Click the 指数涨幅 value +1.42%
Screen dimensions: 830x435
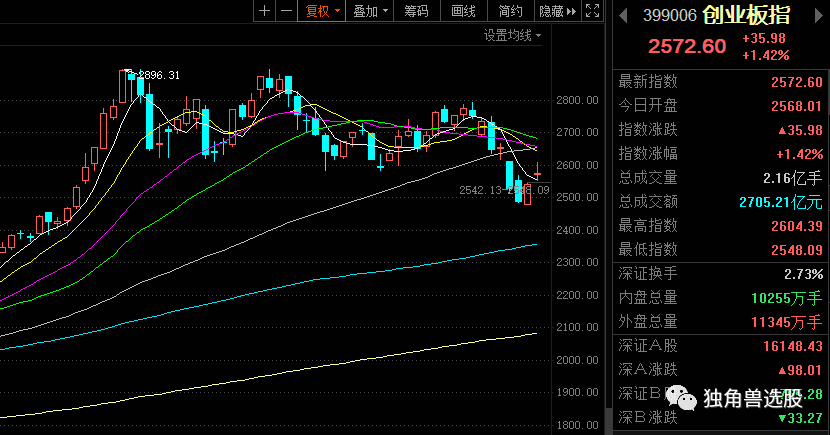pos(799,154)
